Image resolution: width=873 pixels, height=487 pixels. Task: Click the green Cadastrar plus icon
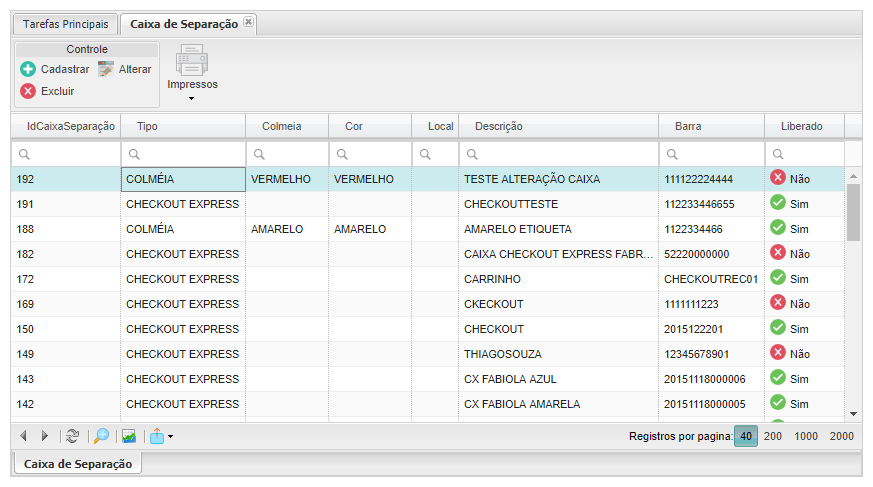pyautogui.click(x=28, y=69)
